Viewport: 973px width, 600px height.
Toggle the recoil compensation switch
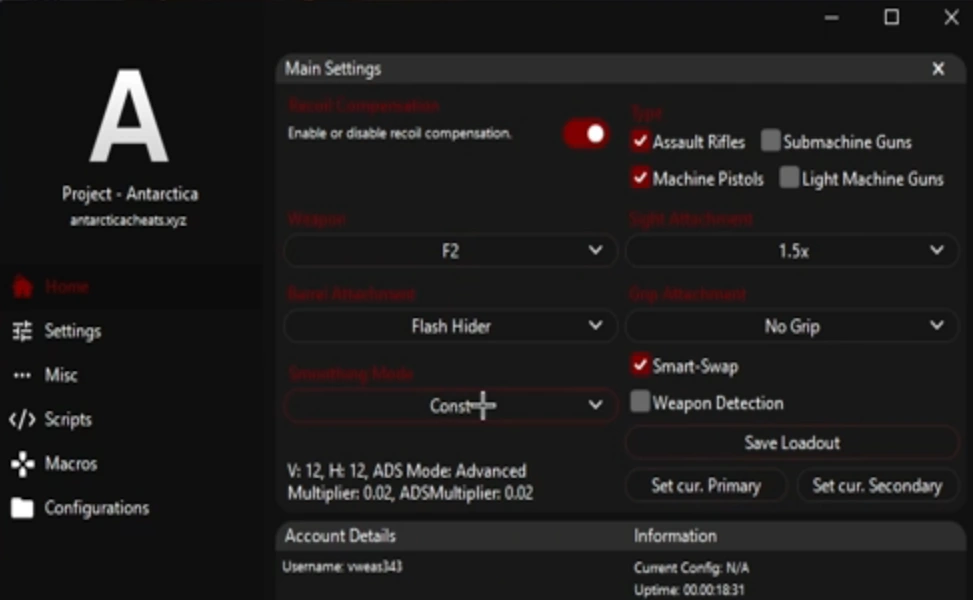pos(586,134)
